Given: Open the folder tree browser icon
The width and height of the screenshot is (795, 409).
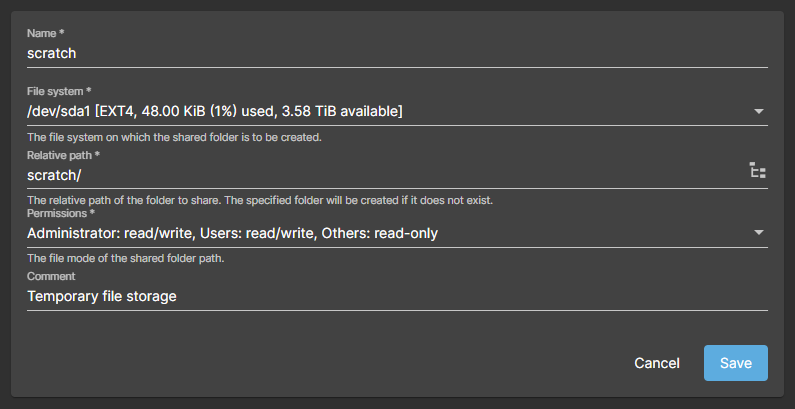Looking at the screenshot, I should [757, 171].
